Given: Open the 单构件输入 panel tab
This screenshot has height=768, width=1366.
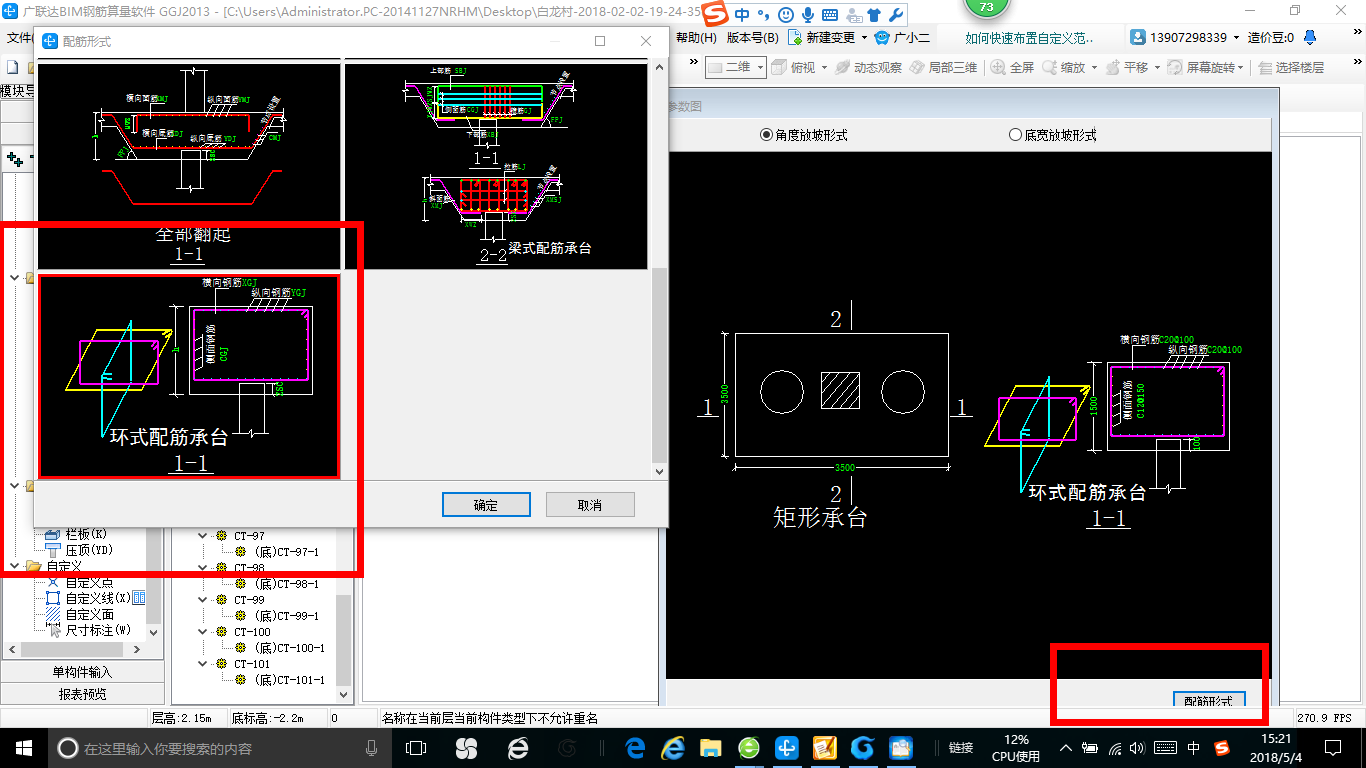Looking at the screenshot, I should tap(82, 672).
